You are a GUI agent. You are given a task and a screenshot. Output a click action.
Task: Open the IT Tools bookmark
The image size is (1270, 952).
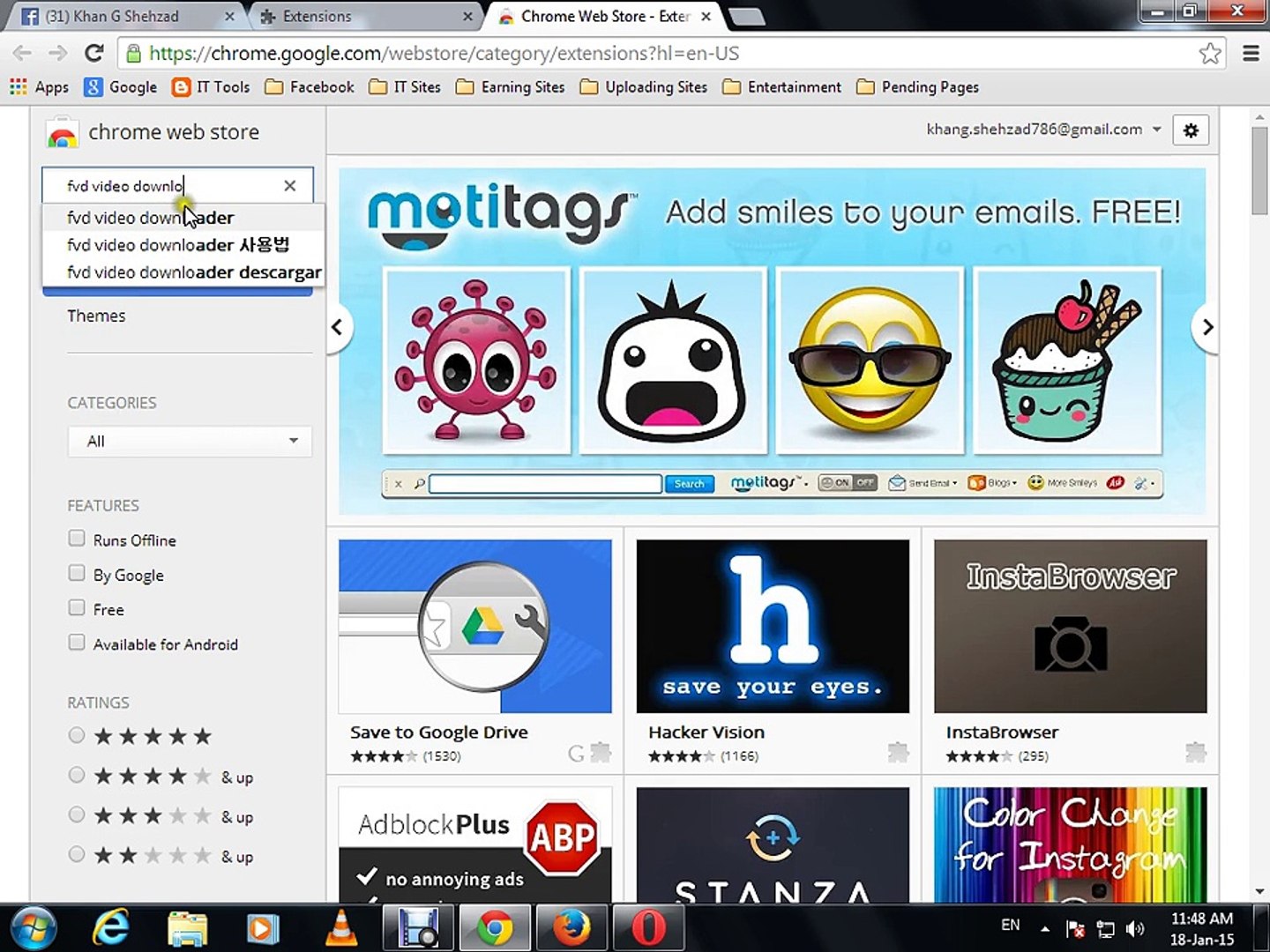coord(212,87)
